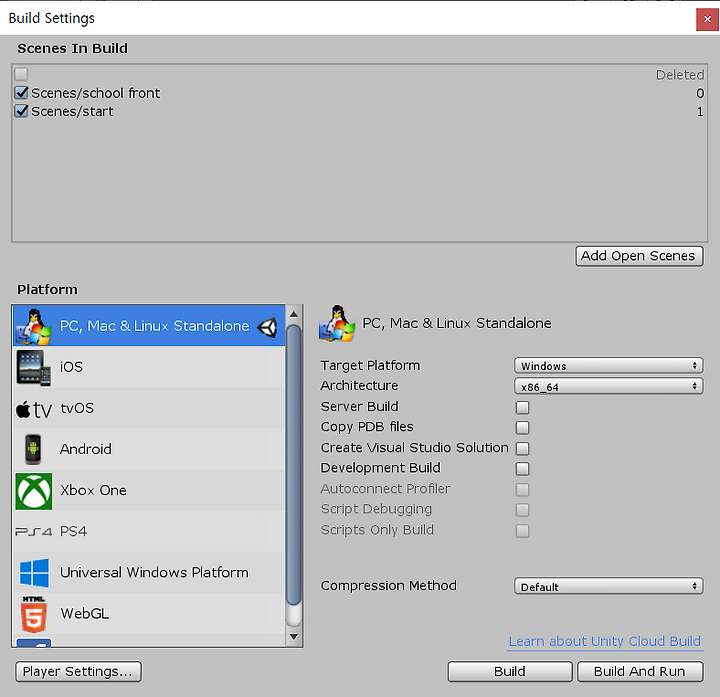
Task: Select iOS in the platform list
Action: (149, 367)
